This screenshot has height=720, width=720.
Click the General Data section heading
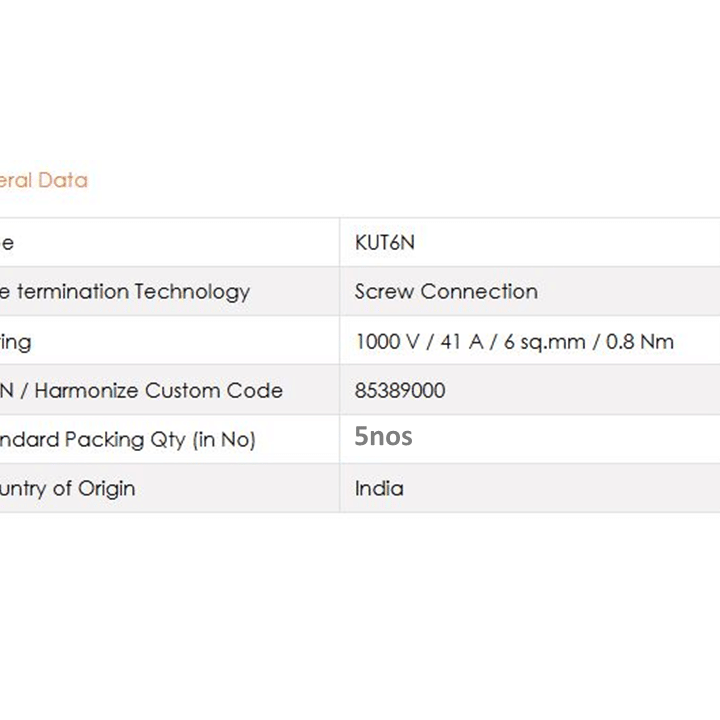click(44, 180)
